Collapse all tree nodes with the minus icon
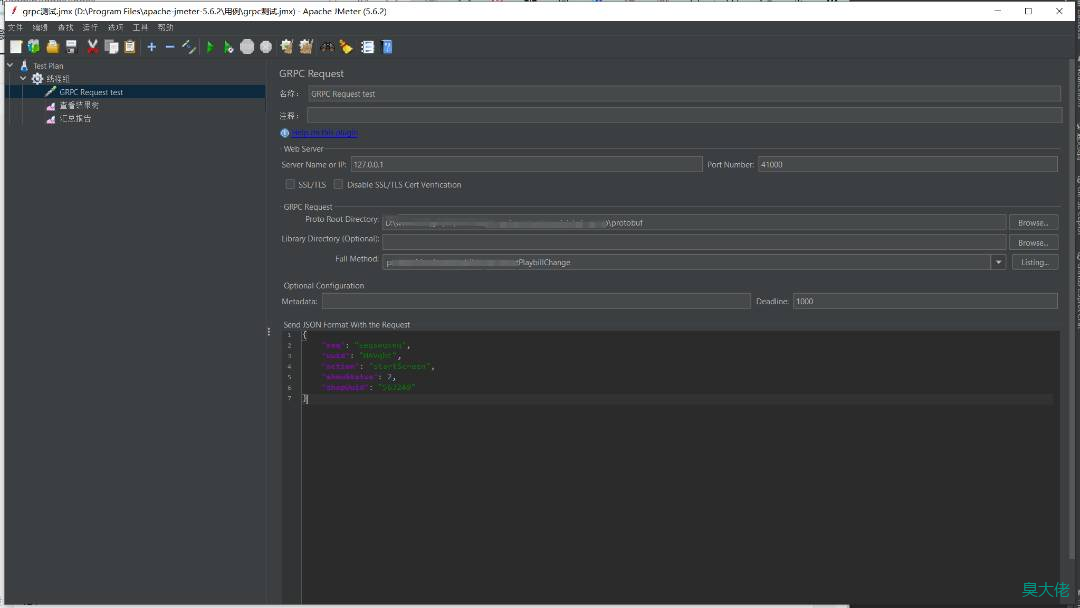Screen dimensions: 1080x608 point(169,47)
